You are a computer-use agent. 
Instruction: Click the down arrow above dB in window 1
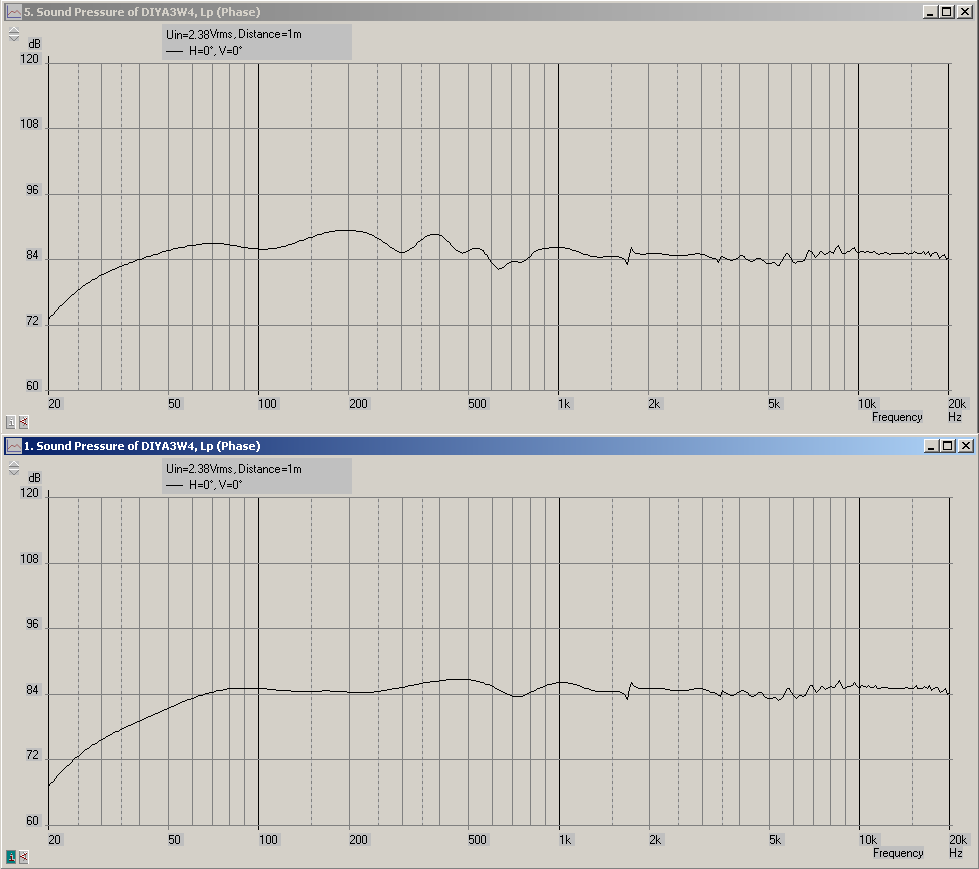[14, 473]
